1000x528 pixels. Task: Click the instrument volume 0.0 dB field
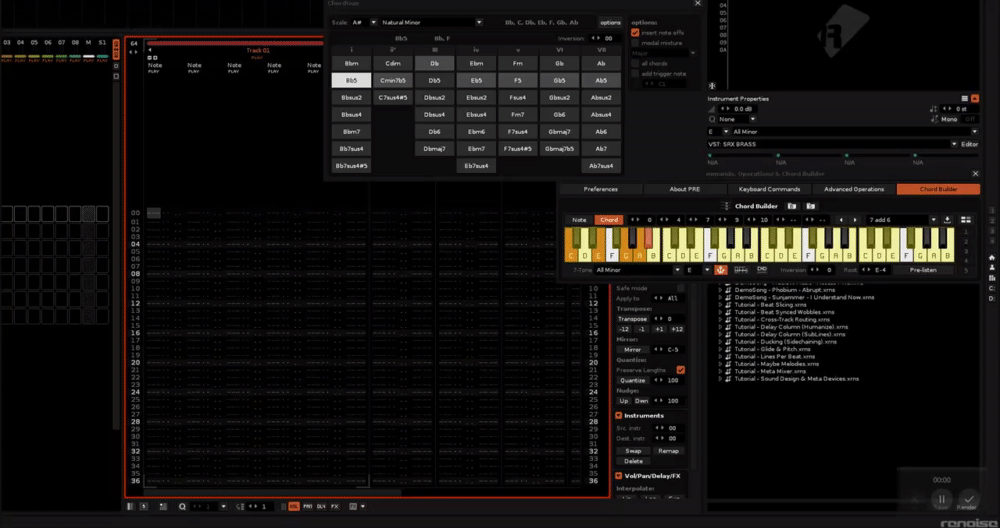point(738,109)
